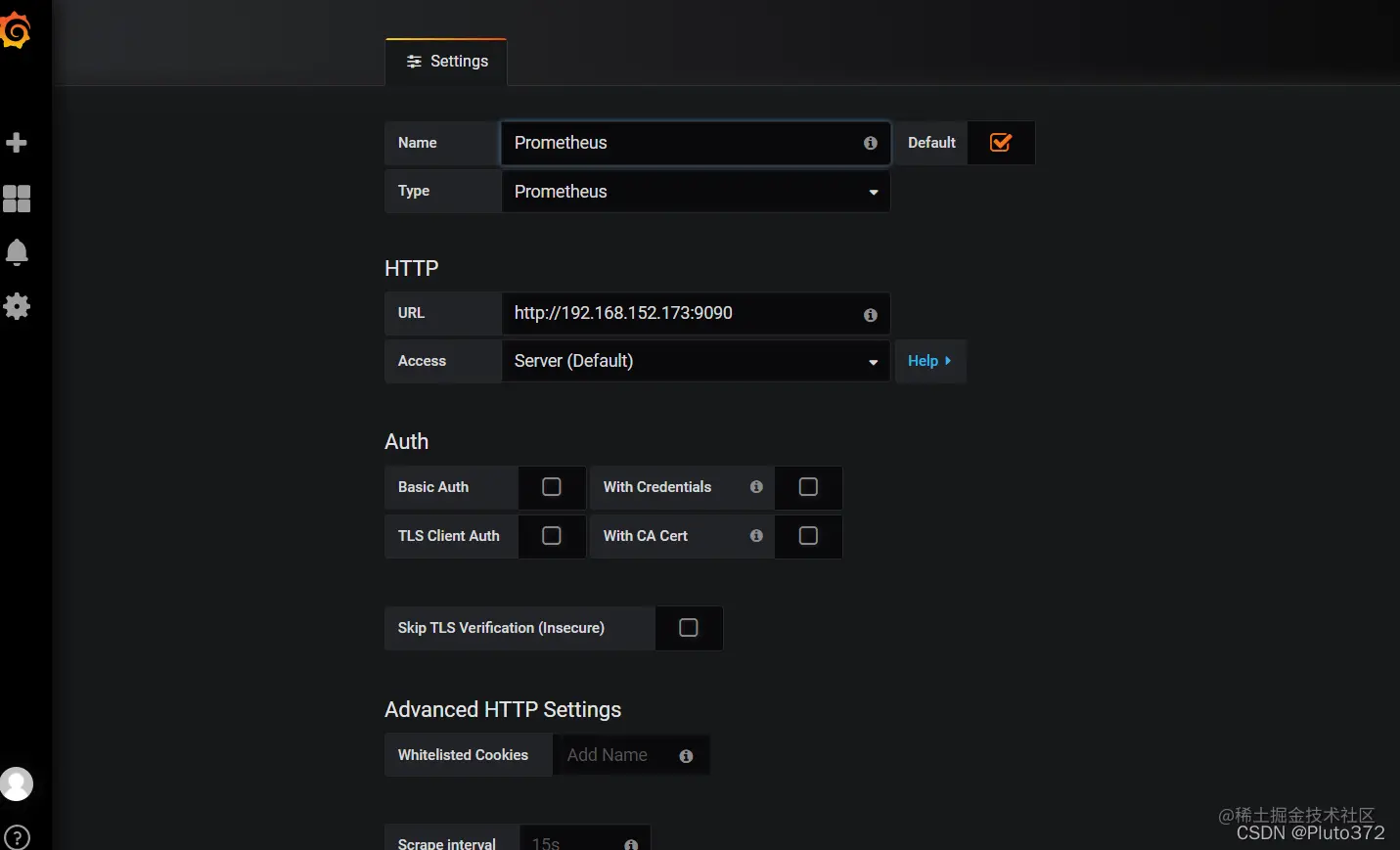Image resolution: width=1400 pixels, height=850 pixels.
Task: Click the Type field label
Action: [x=414, y=191]
